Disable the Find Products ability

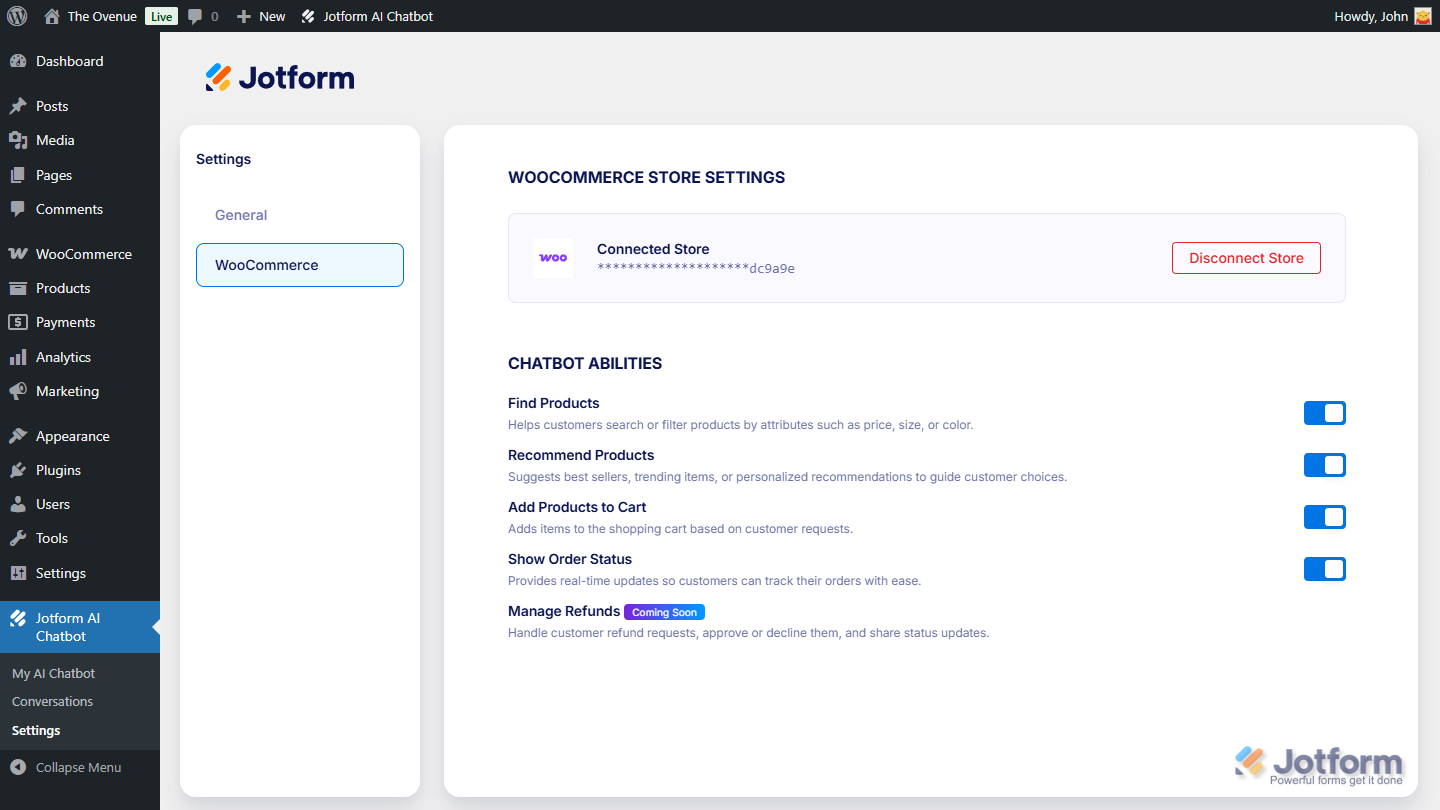[1324, 412]
